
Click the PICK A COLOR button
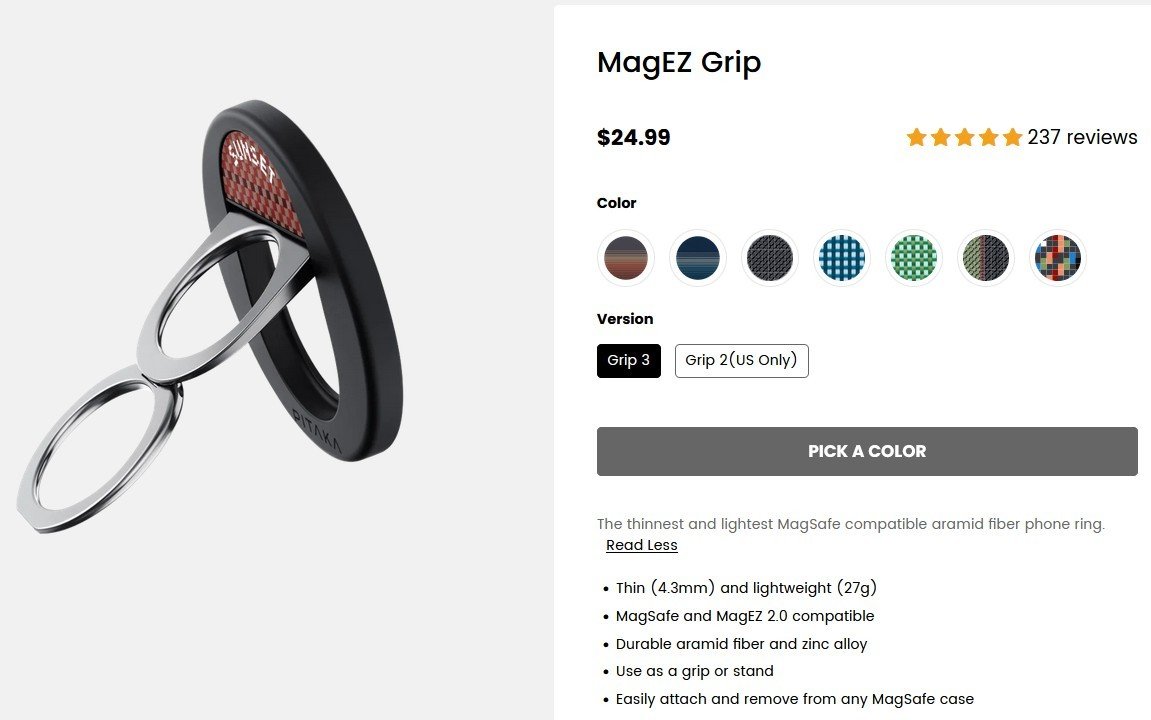pos(867,451)
